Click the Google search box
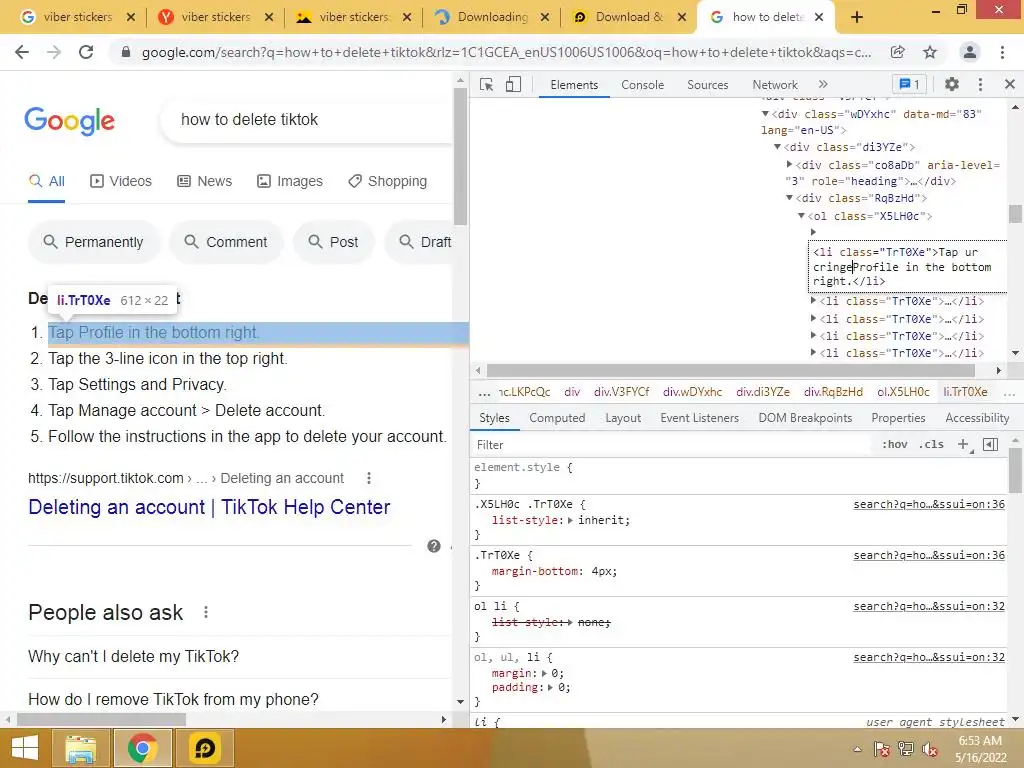The image size is (1024, 768). pyautogui.click(x=307, y=120)
